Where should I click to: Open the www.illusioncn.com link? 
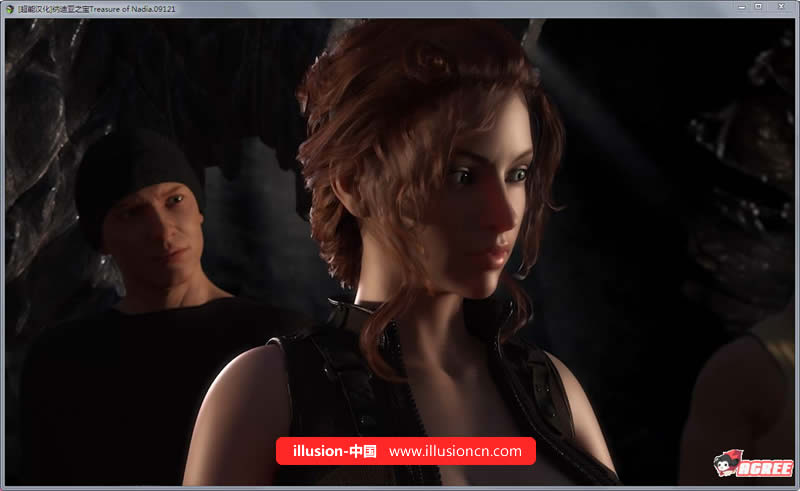pyautogui.click(x=455, y=451)
